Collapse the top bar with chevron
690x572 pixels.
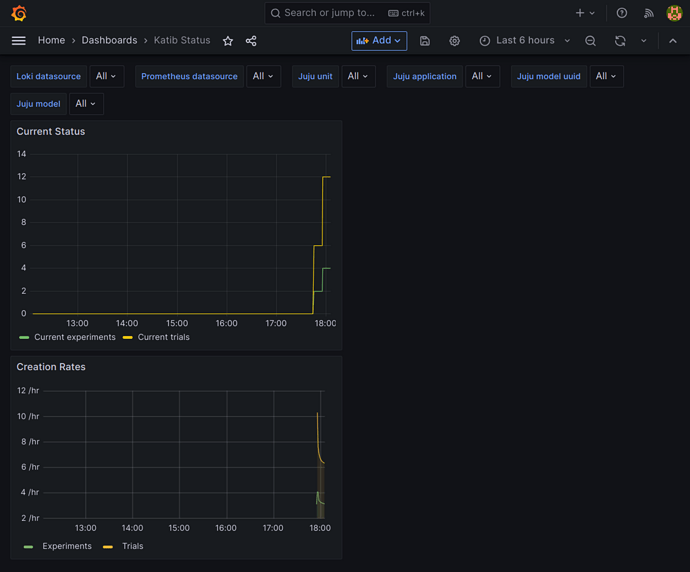pyautogui.click(x=673, y=41)
